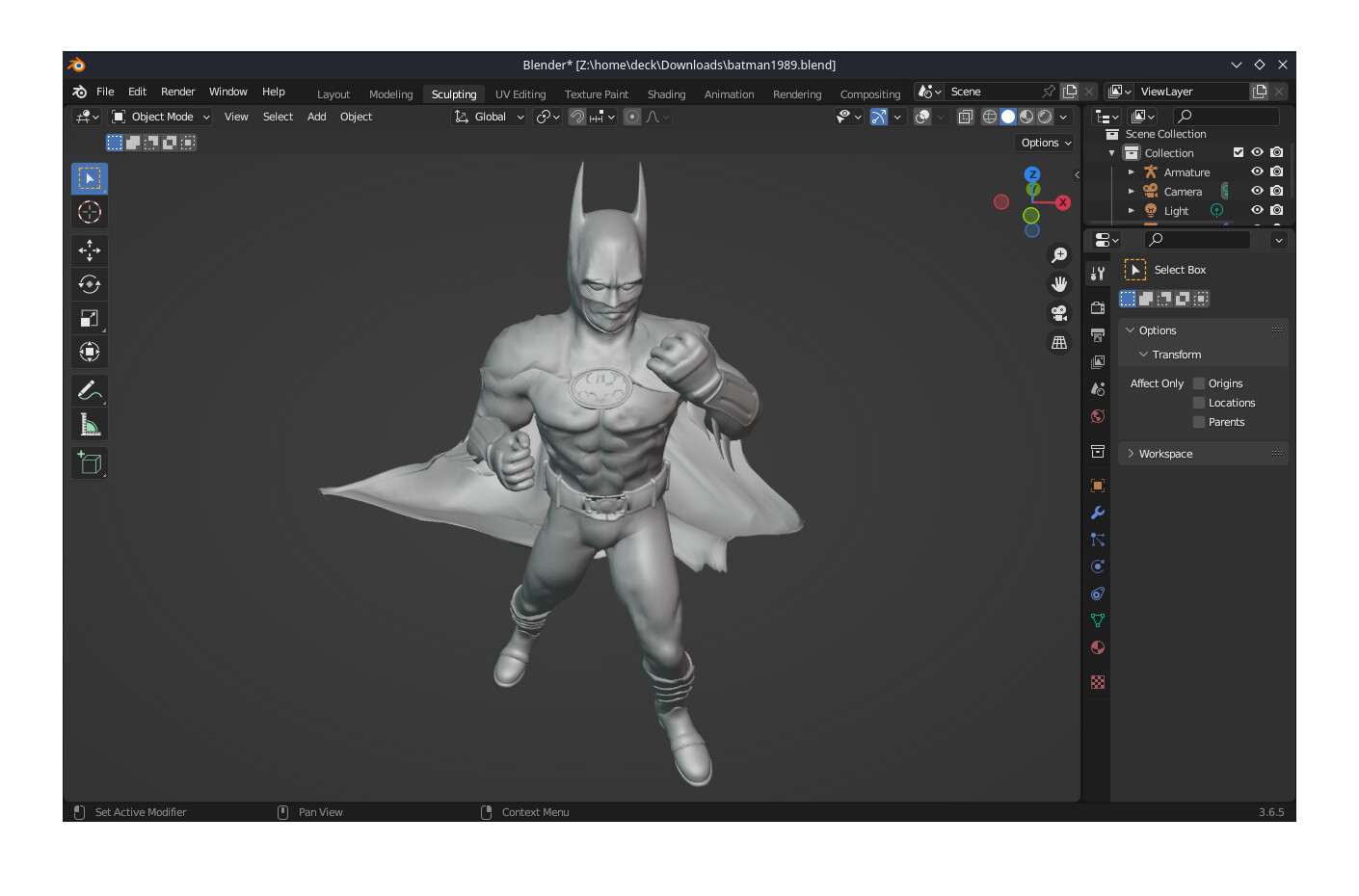Open the Particles properties tab
Image resolution: width=1359 pixels, height=896 pixels.
click(1098, 540)
